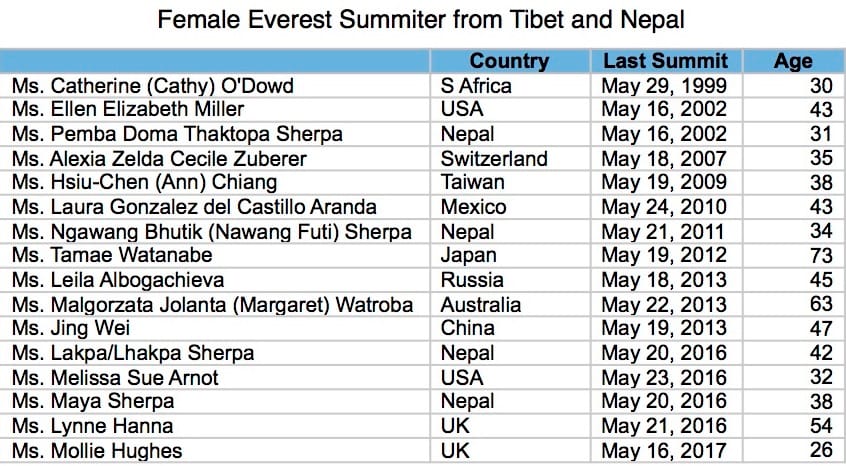The height and width of the screenshot is (466, 846).
Task: Click the May 21, 2016 summit date
Action: [664, 426]
